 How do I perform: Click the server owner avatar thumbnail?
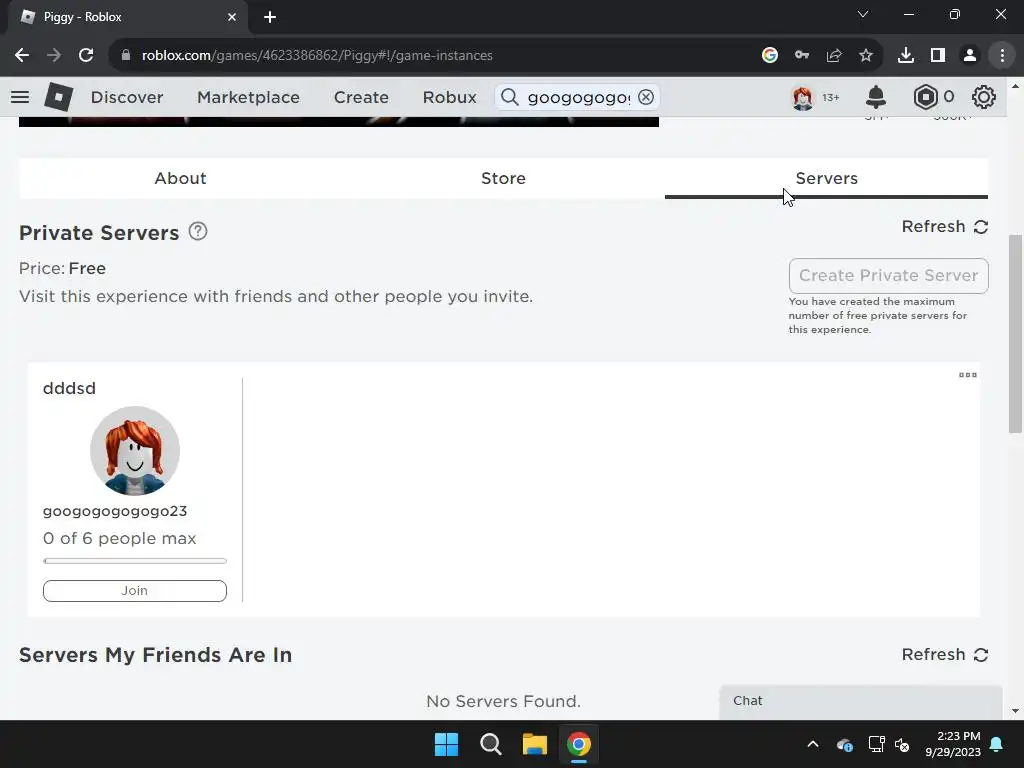[x=135, y=451]
